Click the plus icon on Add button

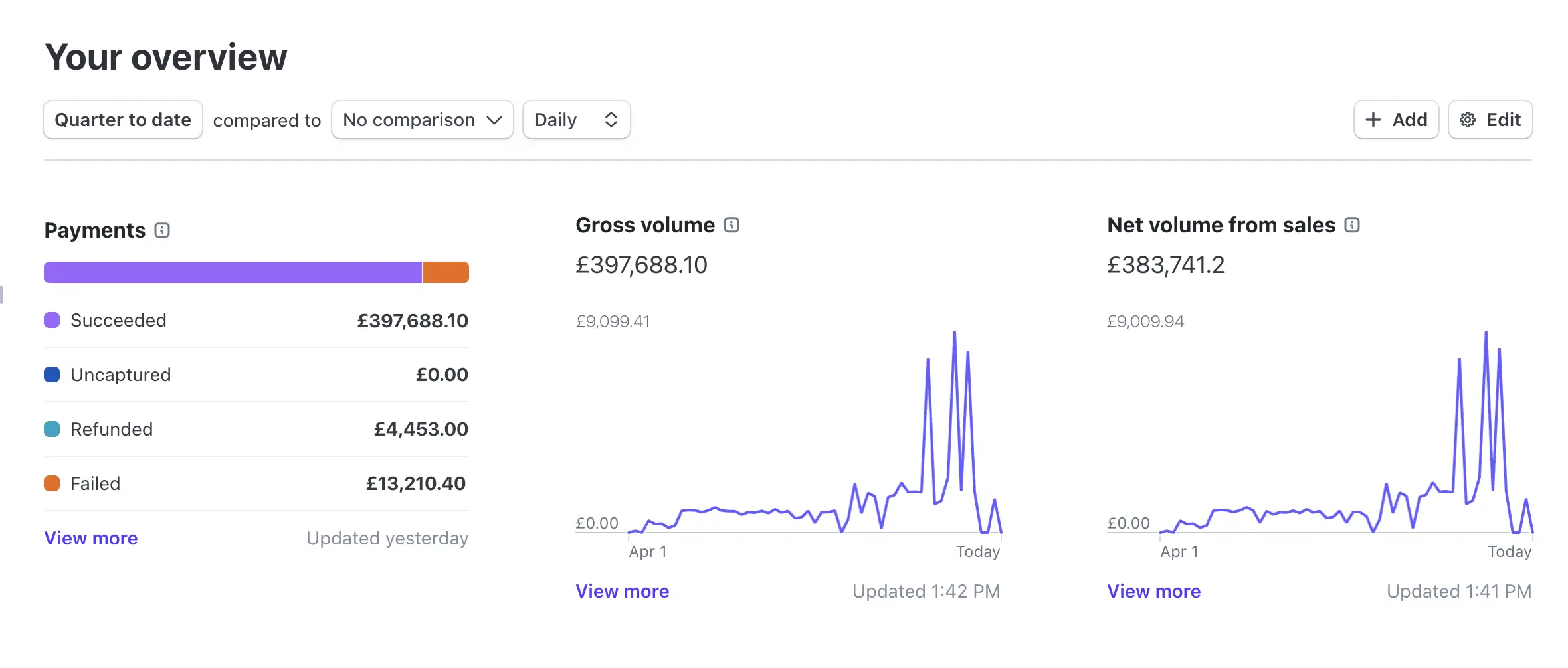(1373, 120)
